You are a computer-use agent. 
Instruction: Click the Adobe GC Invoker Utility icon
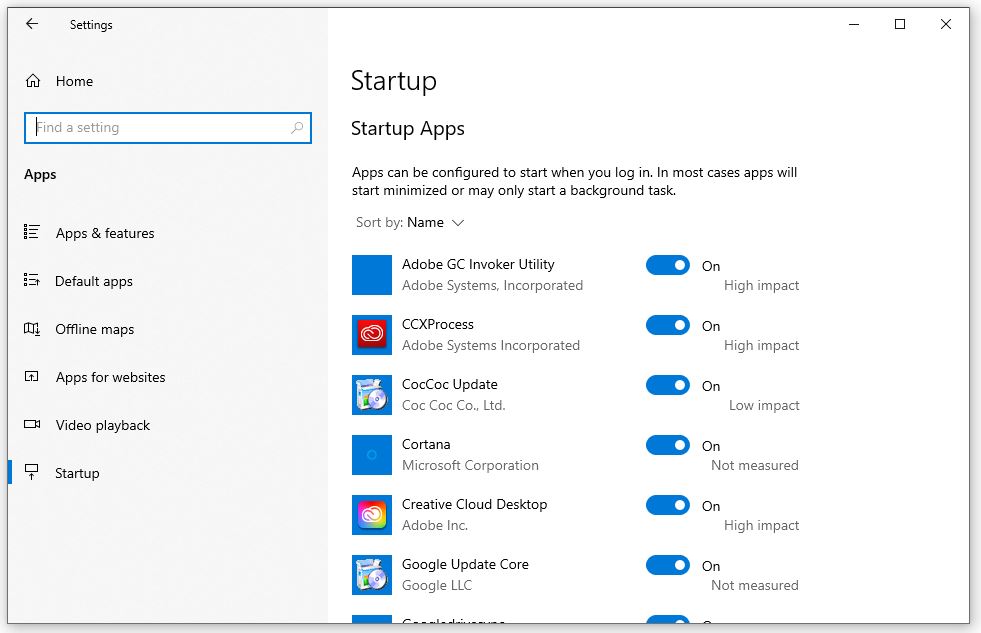tap(372, 275)
